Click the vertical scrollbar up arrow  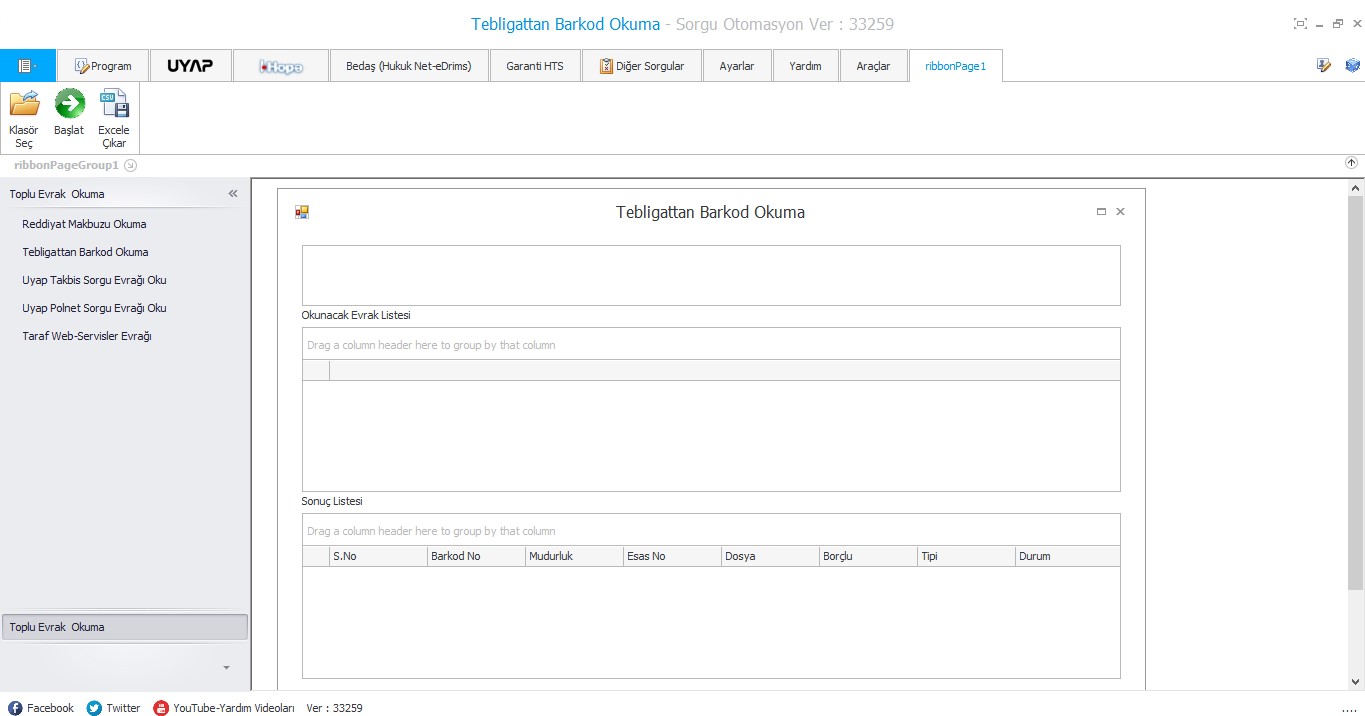tap(1355, 187)
